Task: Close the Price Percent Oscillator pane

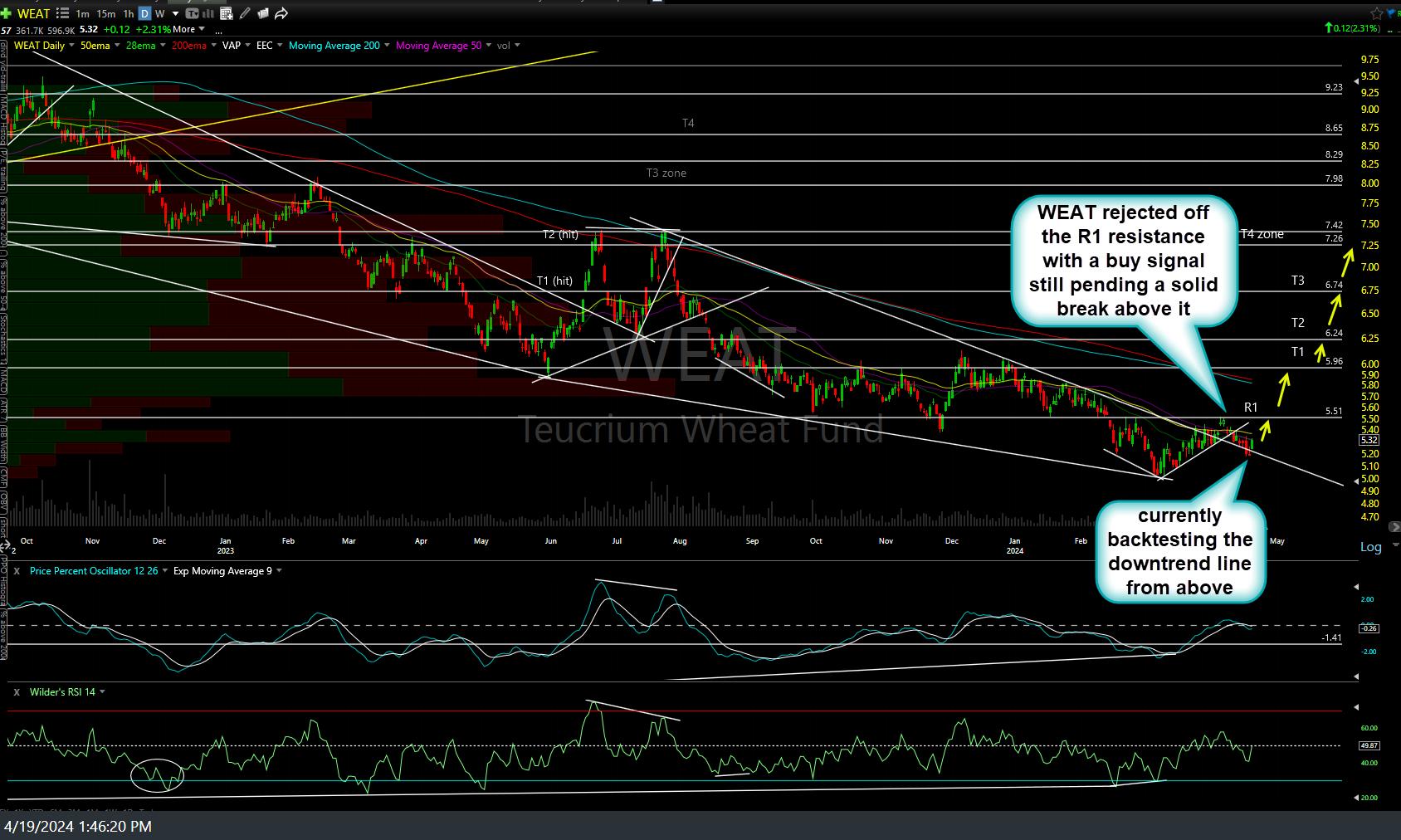Action: 17,571
